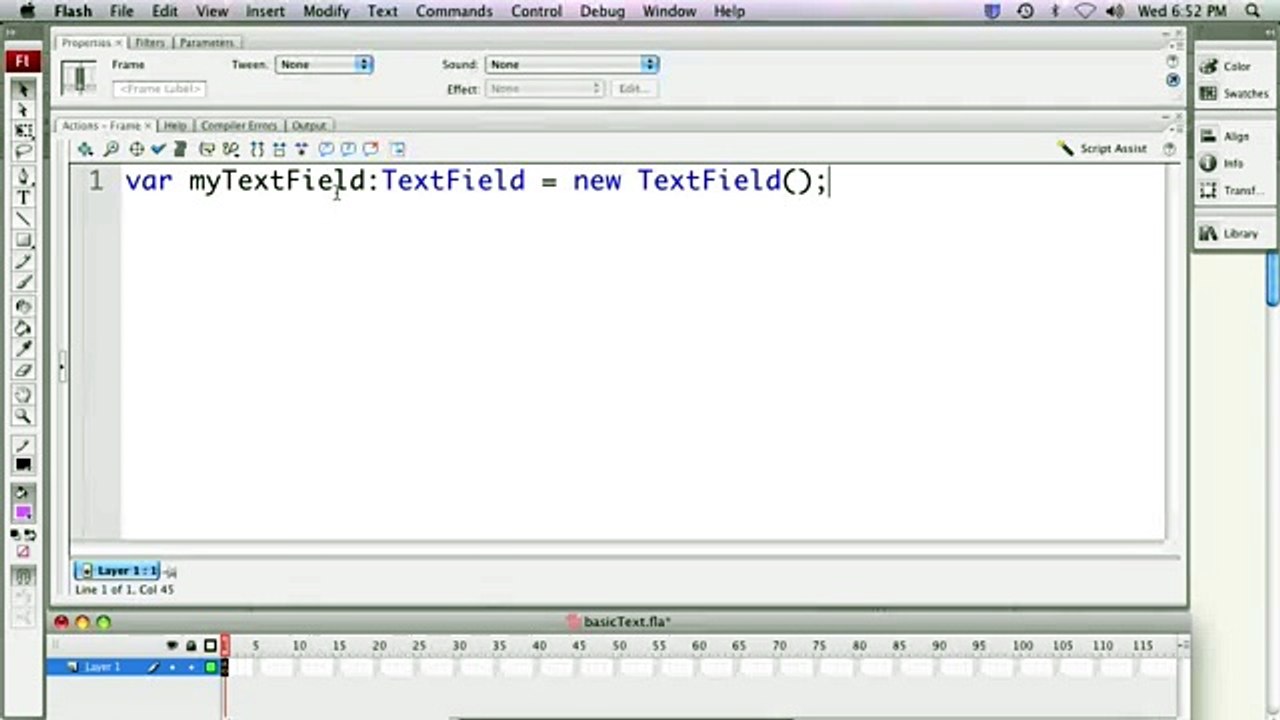This screenshot has height=720, width=1280.
Task: Click the Show code hint icon
Action: [207, 149]
